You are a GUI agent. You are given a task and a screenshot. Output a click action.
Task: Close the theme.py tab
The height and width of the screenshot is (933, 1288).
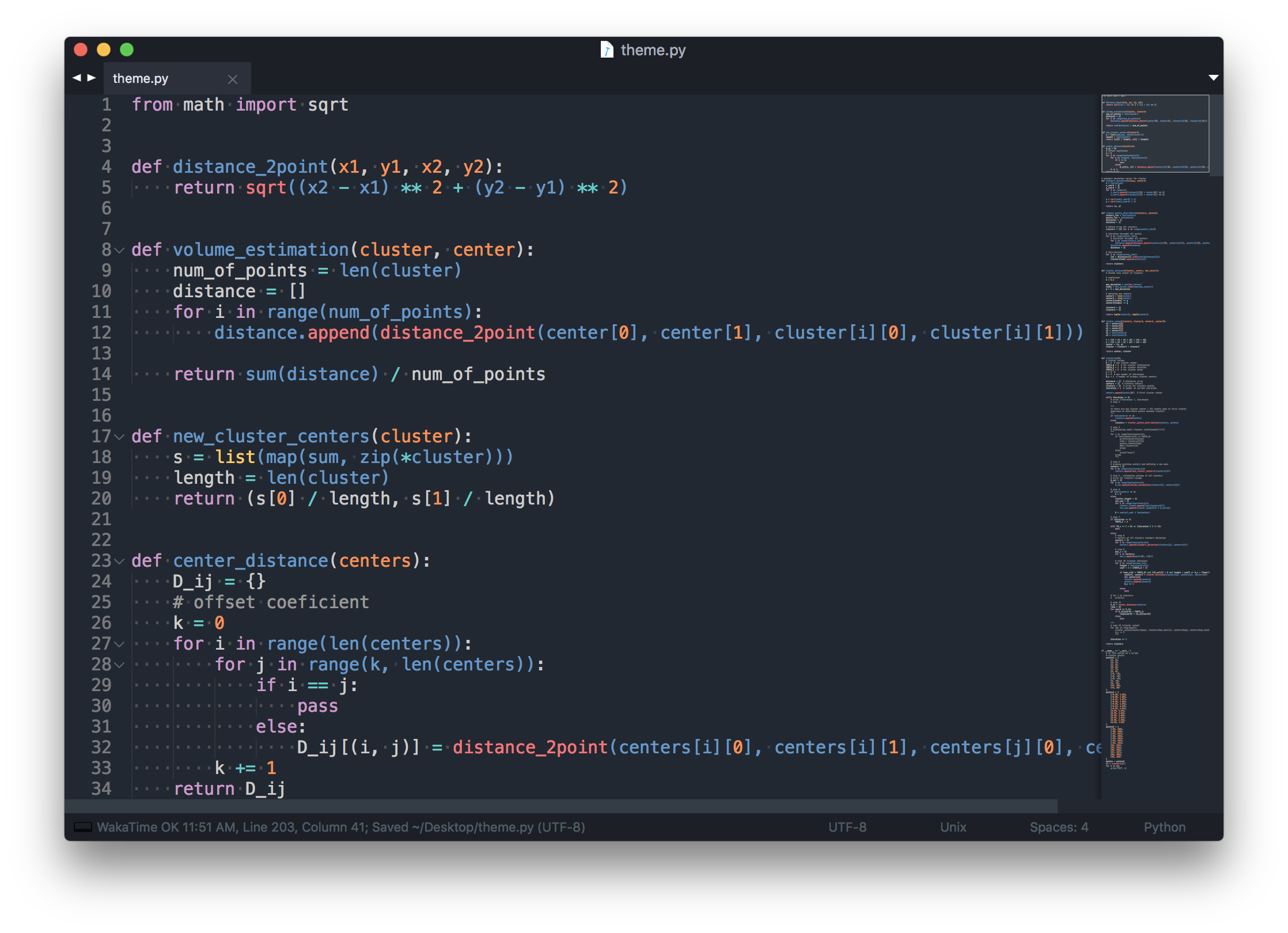pyautogui.click(x=233, y=79)
